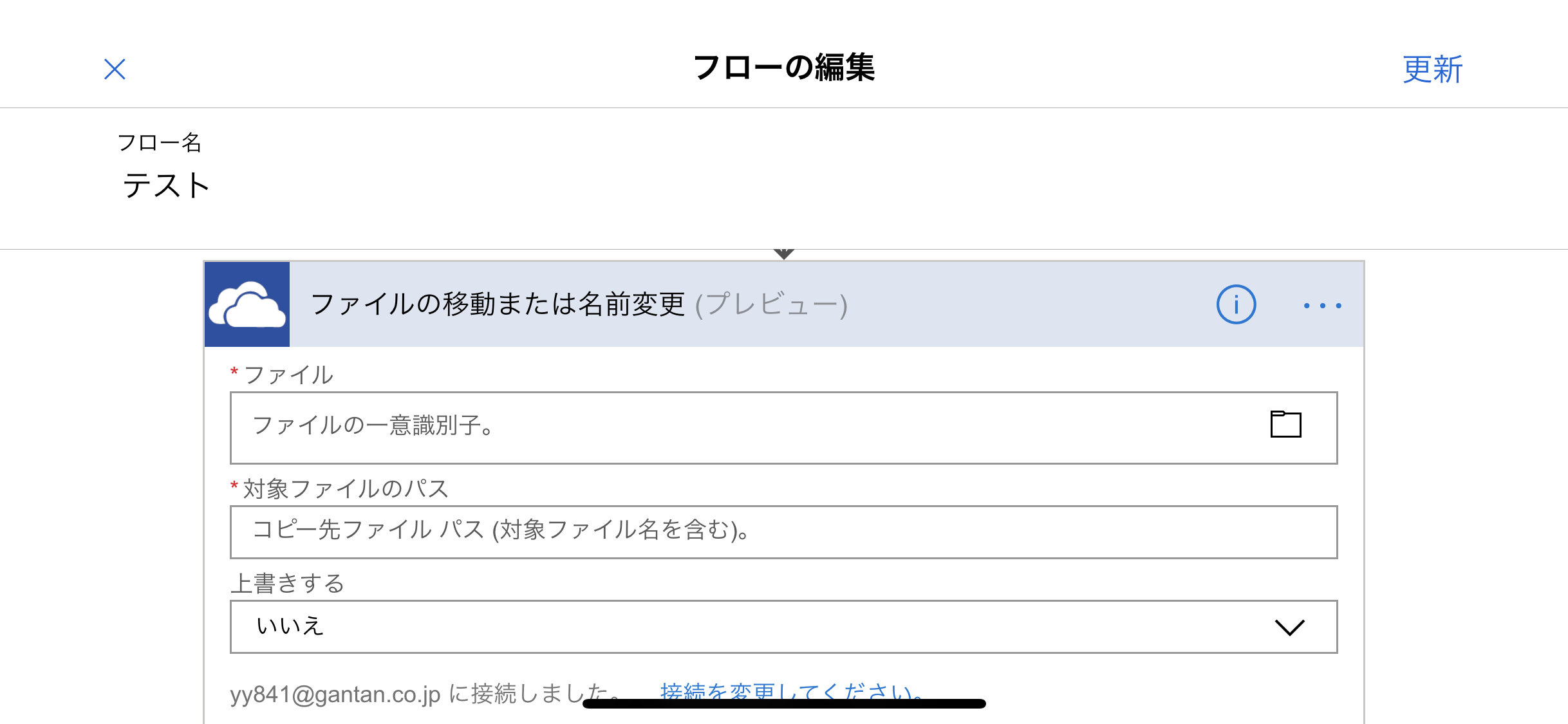Open the info icon for this action

[x=1236, y=304]
